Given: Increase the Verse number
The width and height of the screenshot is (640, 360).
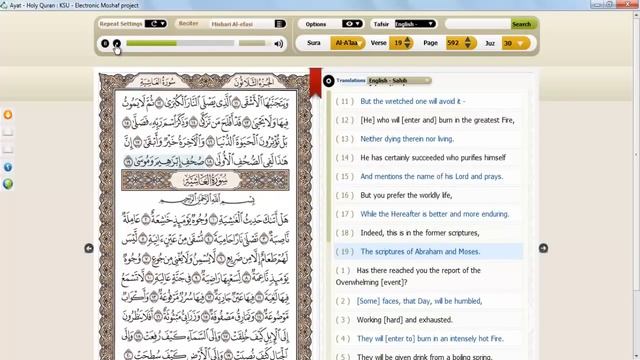Looking at the screenshot, I should [x=407, y=40].
